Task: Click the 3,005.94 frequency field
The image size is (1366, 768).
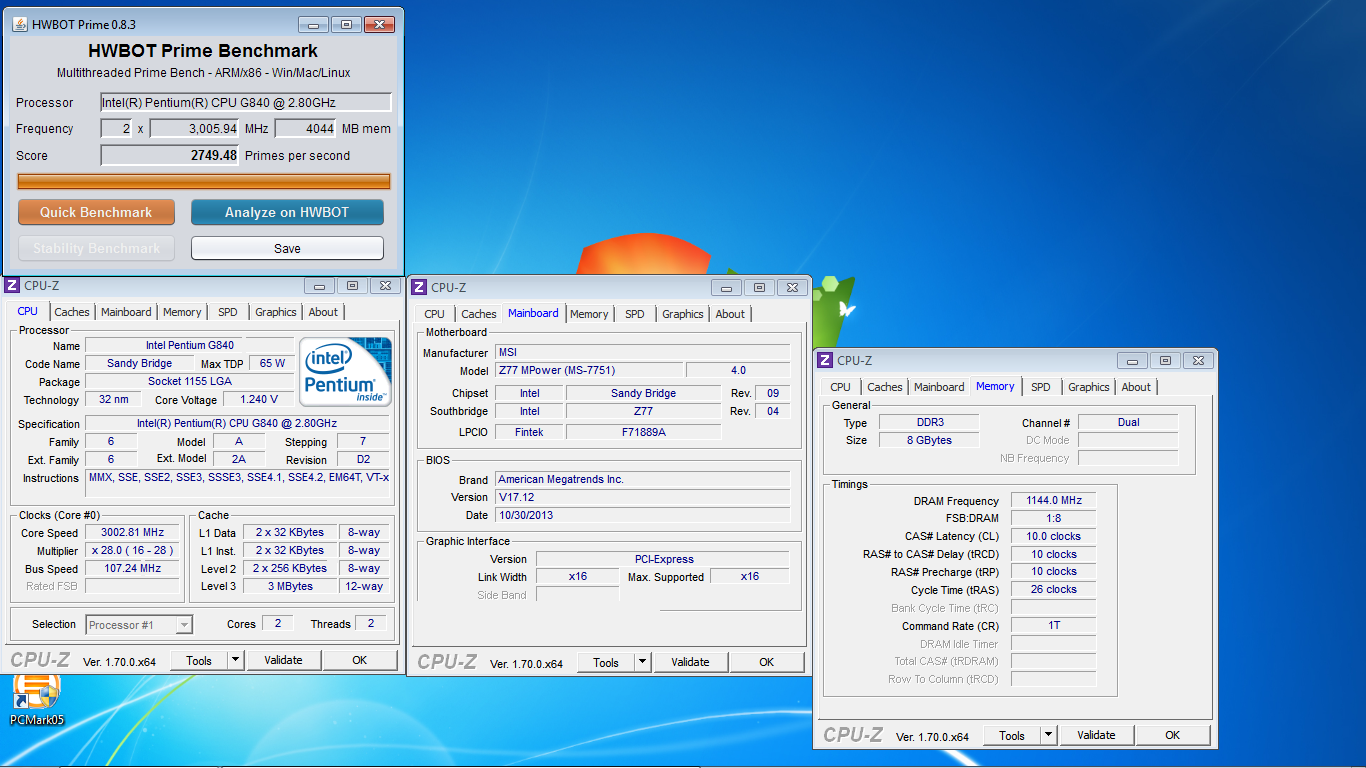Action: click(x=194, y=128)
